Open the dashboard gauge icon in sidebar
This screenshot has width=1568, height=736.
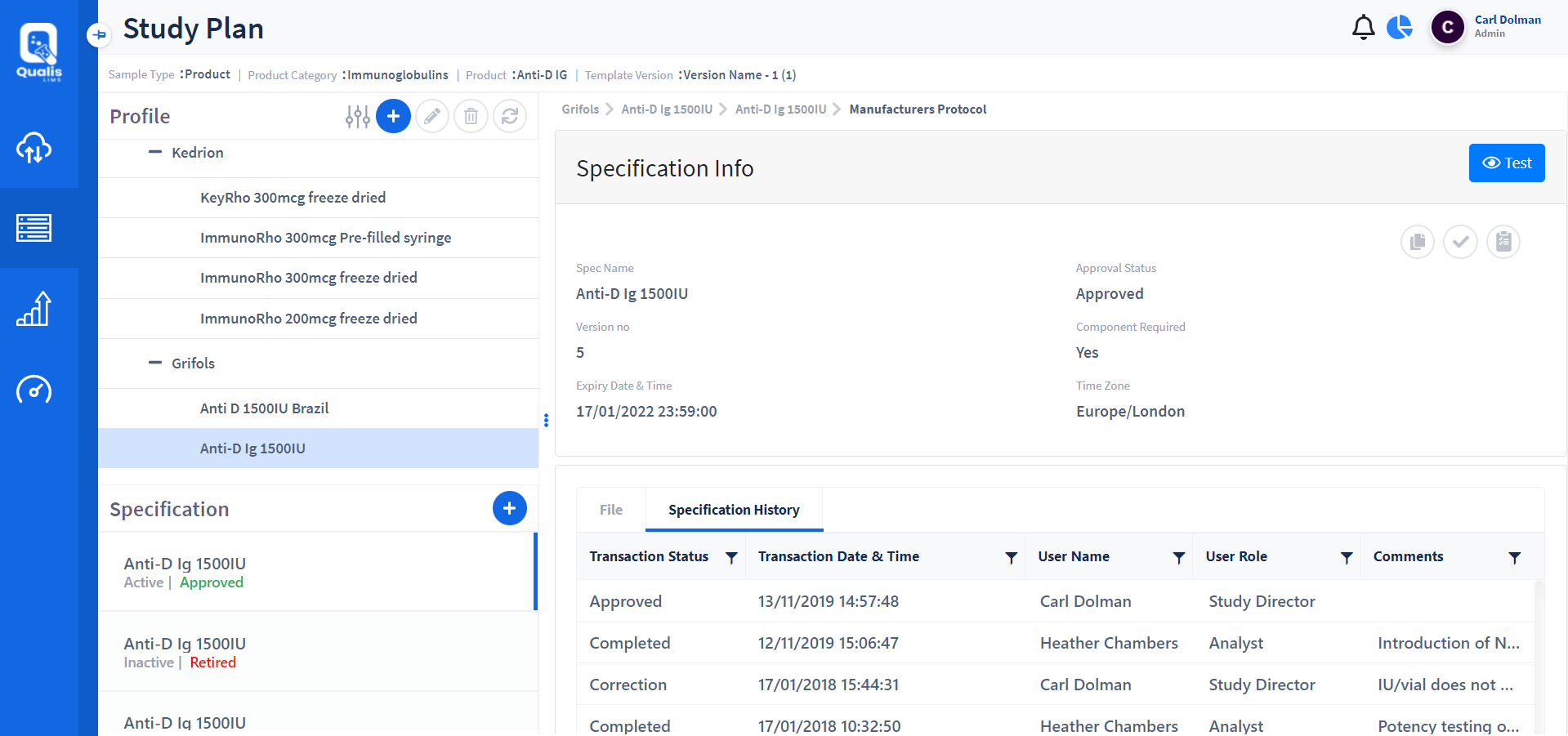[x=33, y=390]
